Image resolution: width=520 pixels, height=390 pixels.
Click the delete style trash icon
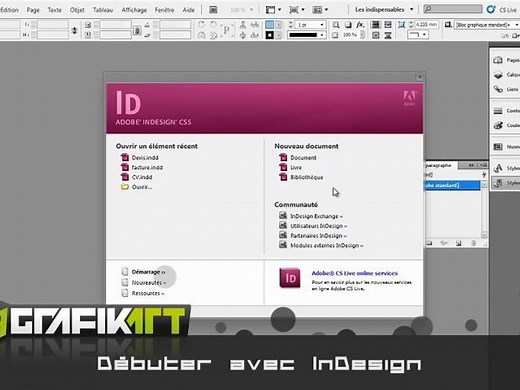[x=473, y=243]
